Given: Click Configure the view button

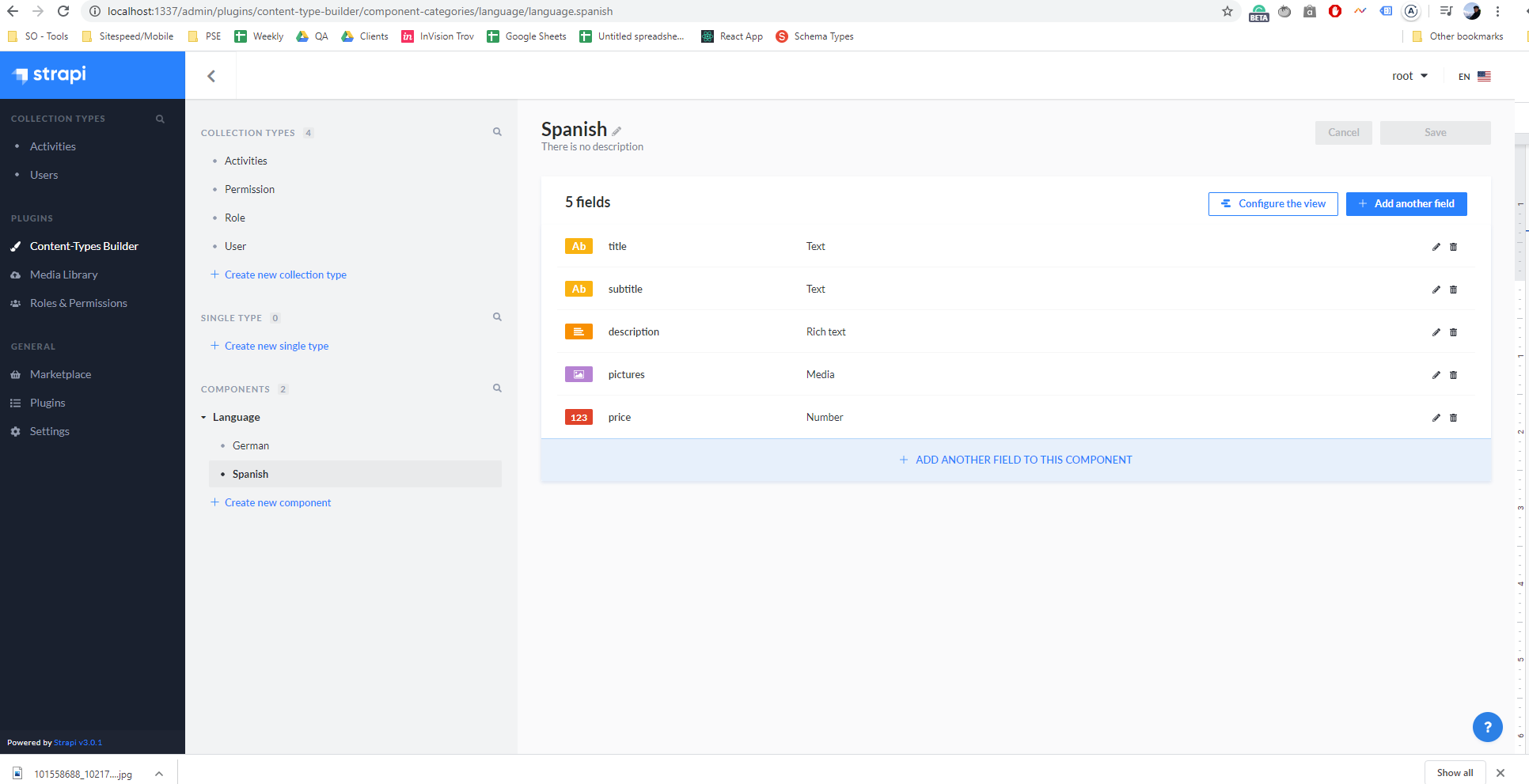Looking at the screenshot, I should tap(1273, 204).
